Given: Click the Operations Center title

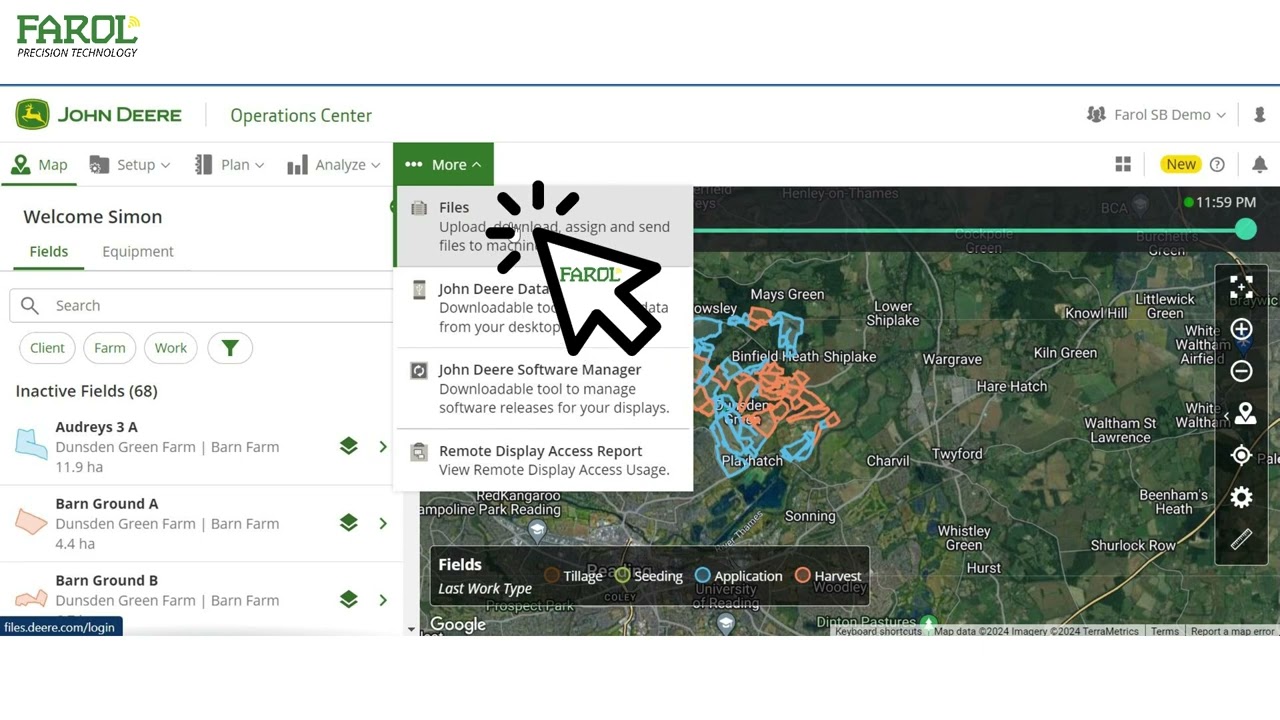Looking at the screenshot, I should pos(301,115).
